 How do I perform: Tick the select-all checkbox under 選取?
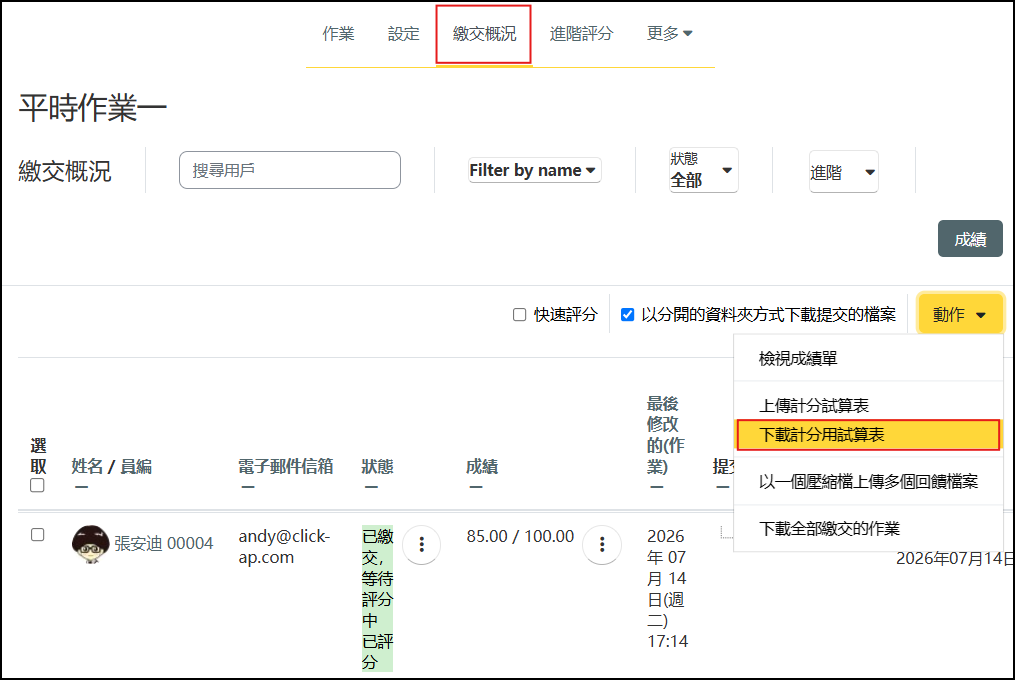click(38, 485)
